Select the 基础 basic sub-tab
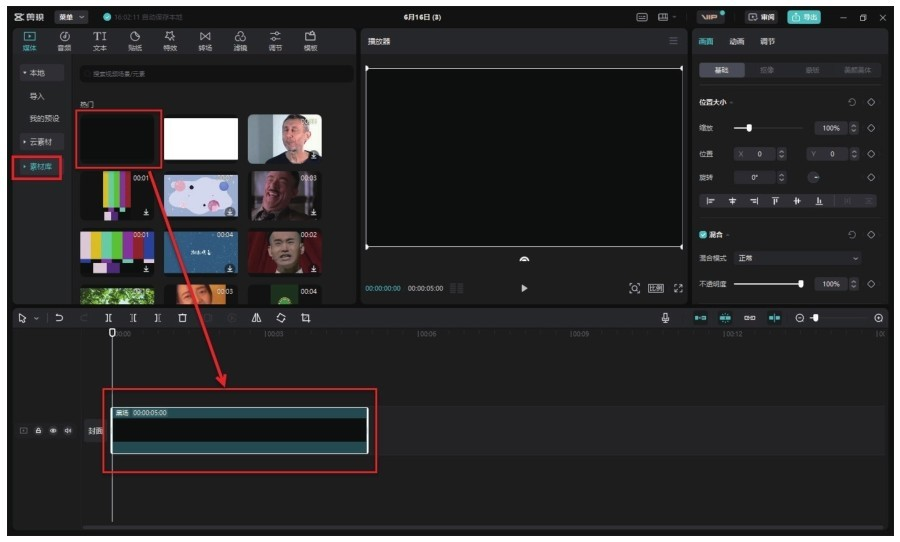Screen dimensions: 900x542 [x=721, y=70]
